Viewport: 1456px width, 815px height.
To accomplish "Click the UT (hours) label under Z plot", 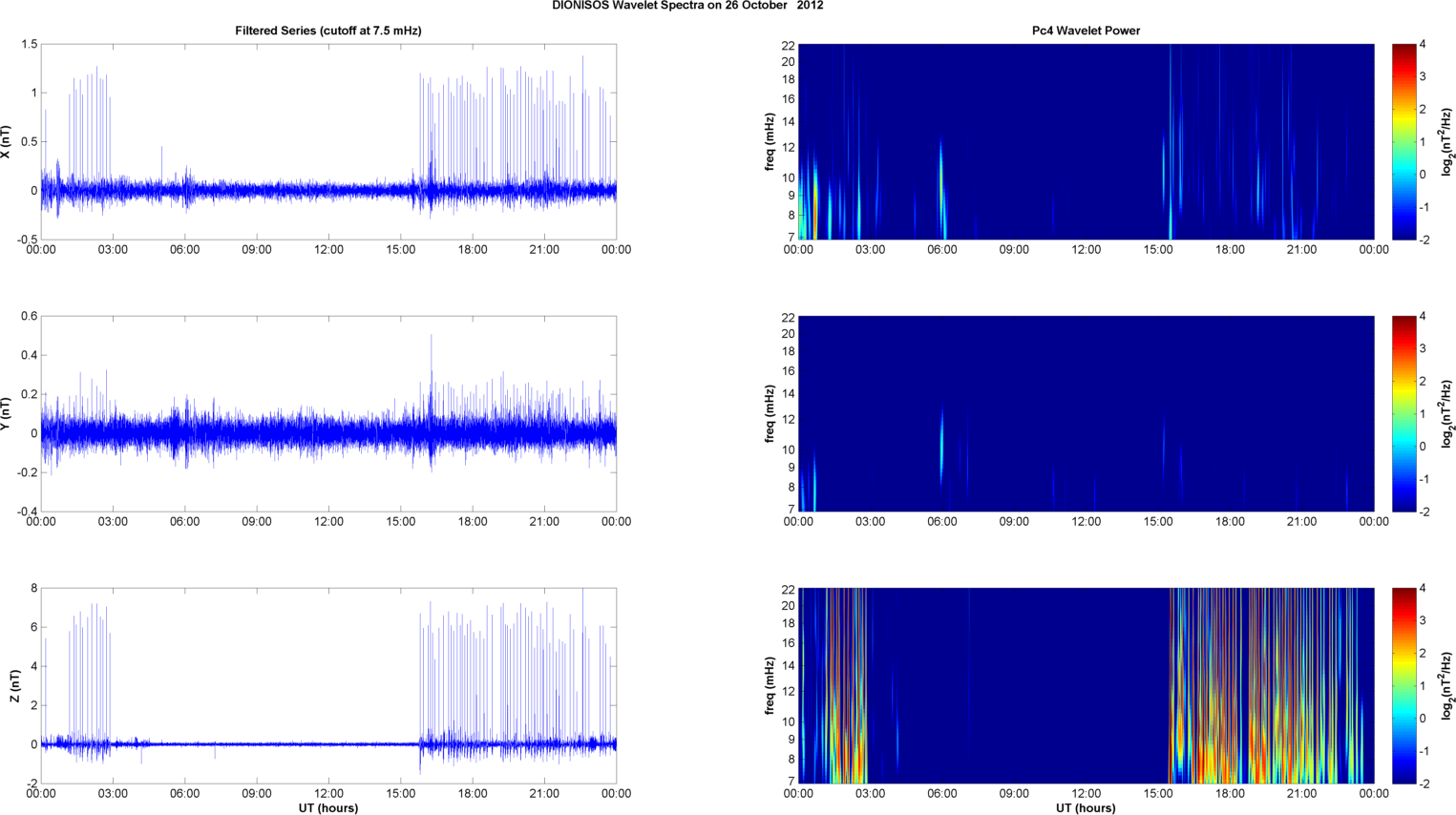I will [x=328, y=807].
